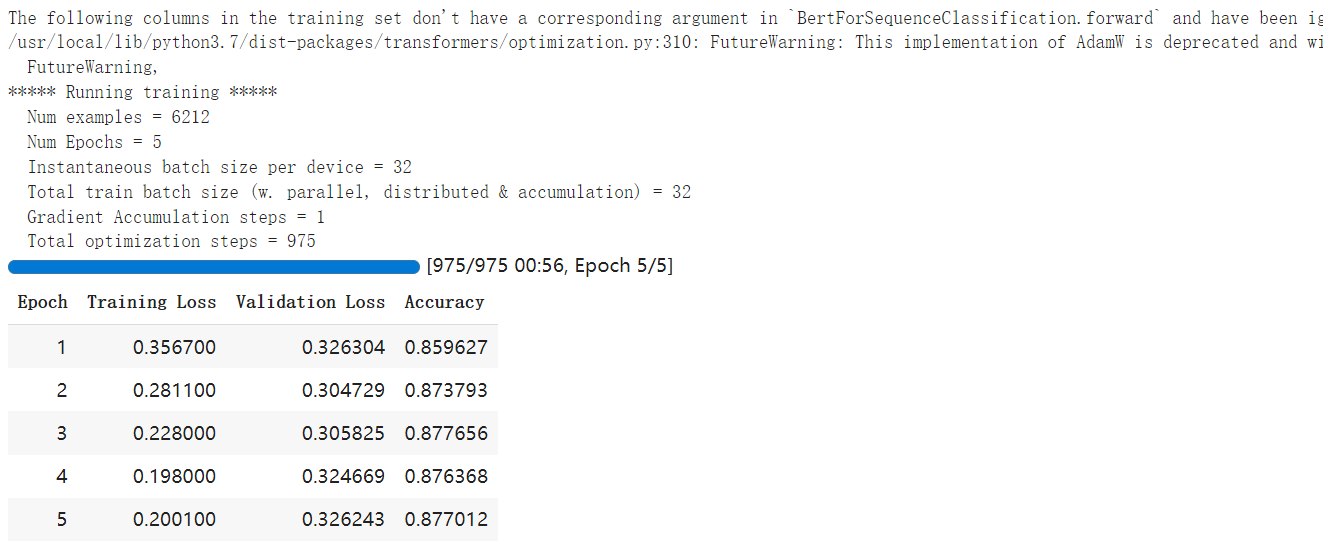Select final accuracy value 0.877012

coord(446,520)
